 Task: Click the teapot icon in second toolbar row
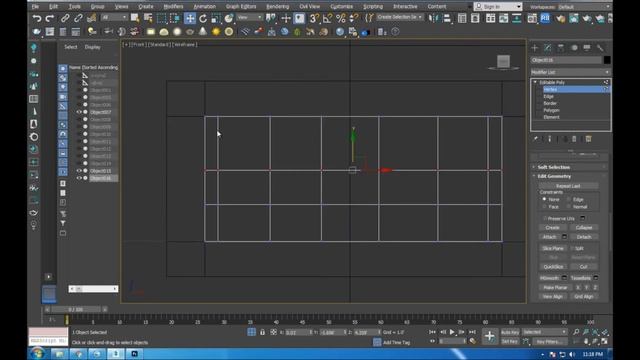pyautogui.click(x=36, y=31)
